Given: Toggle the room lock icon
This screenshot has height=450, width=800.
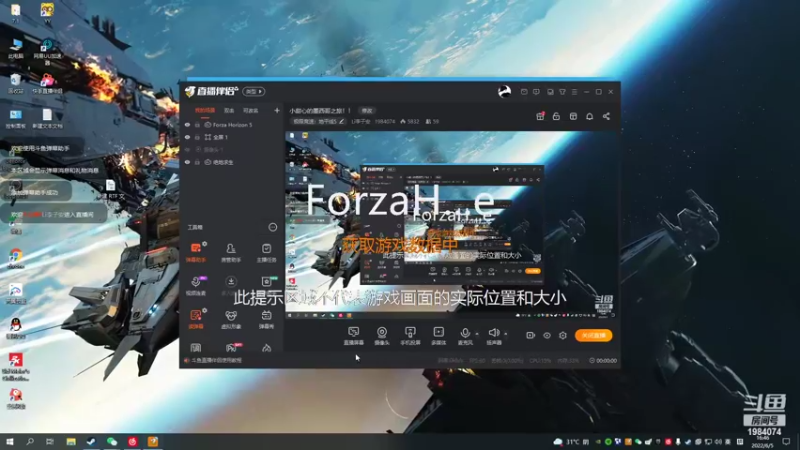Looking at the screenshot, I should tap(556, 116).
